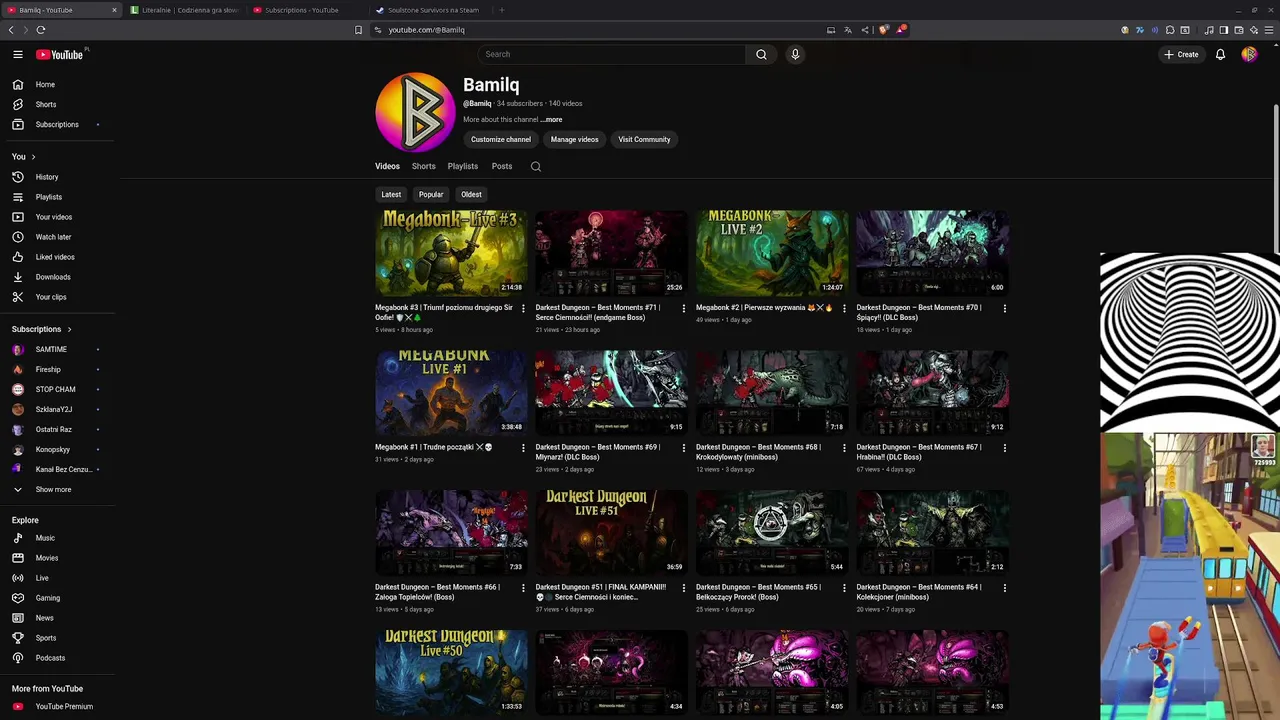
Task: Open the browser main menu icon
Action: 1271,30
